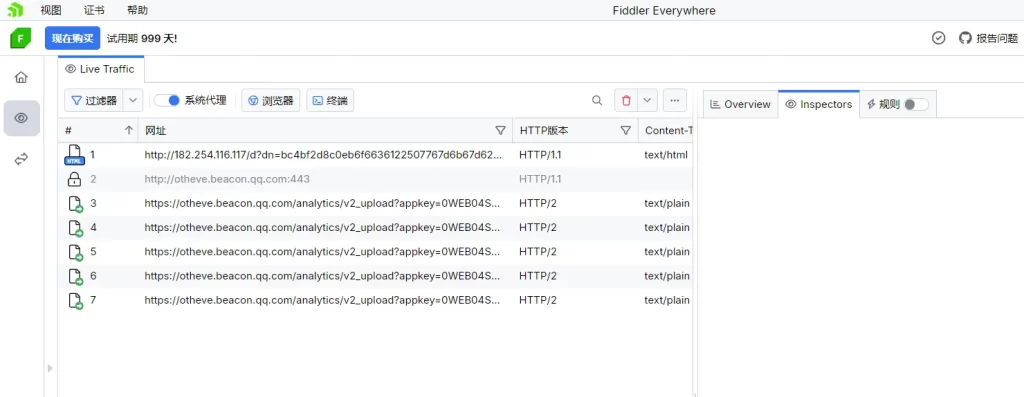Screen dimensions: 1024x397
Task: Click the search magnifier icon
Action: pyautogui.click(x=597, y=101)
